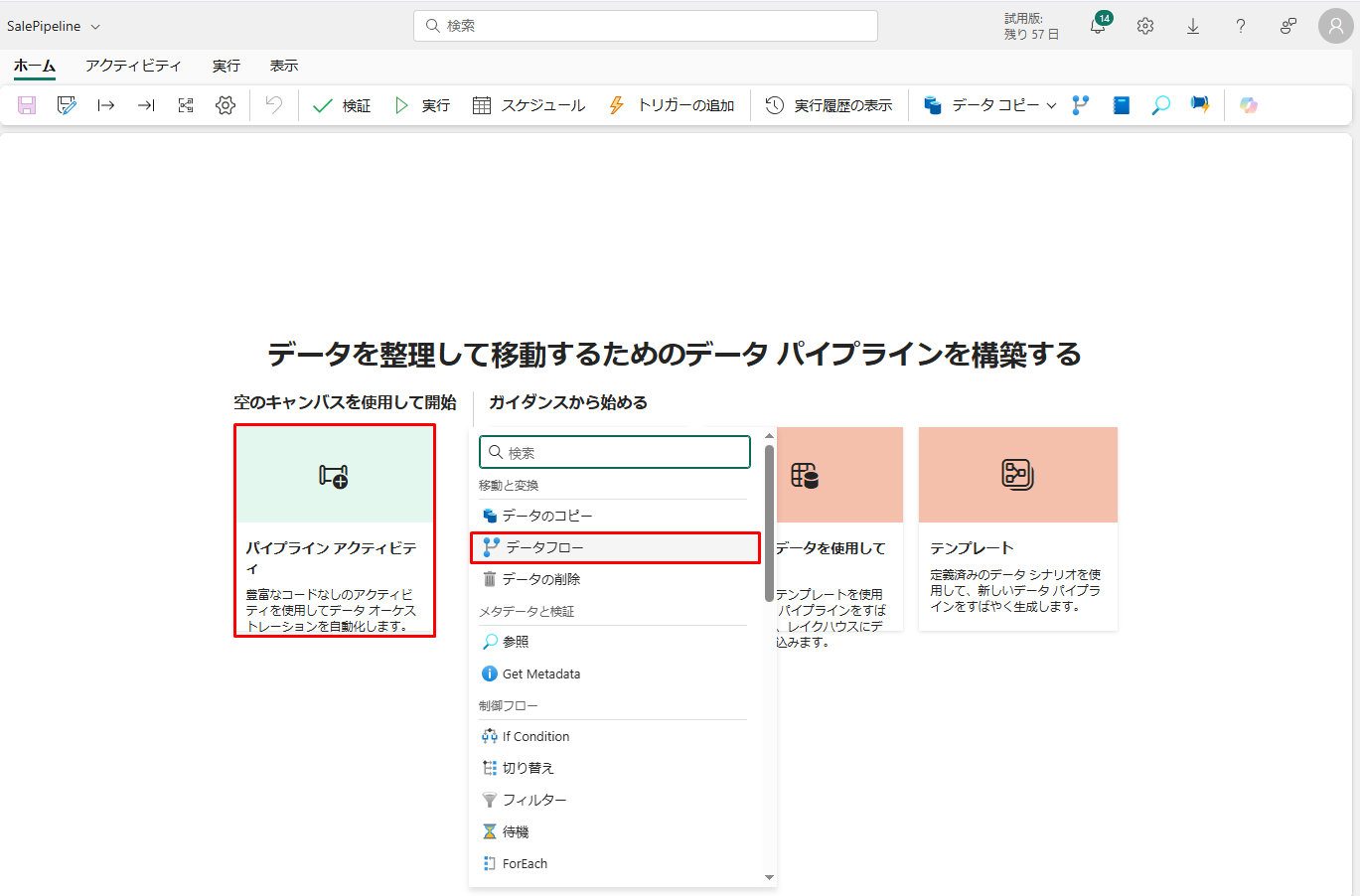Open the 表示 tab
The width and height of the screenshot is (1360, 896).
284,66
